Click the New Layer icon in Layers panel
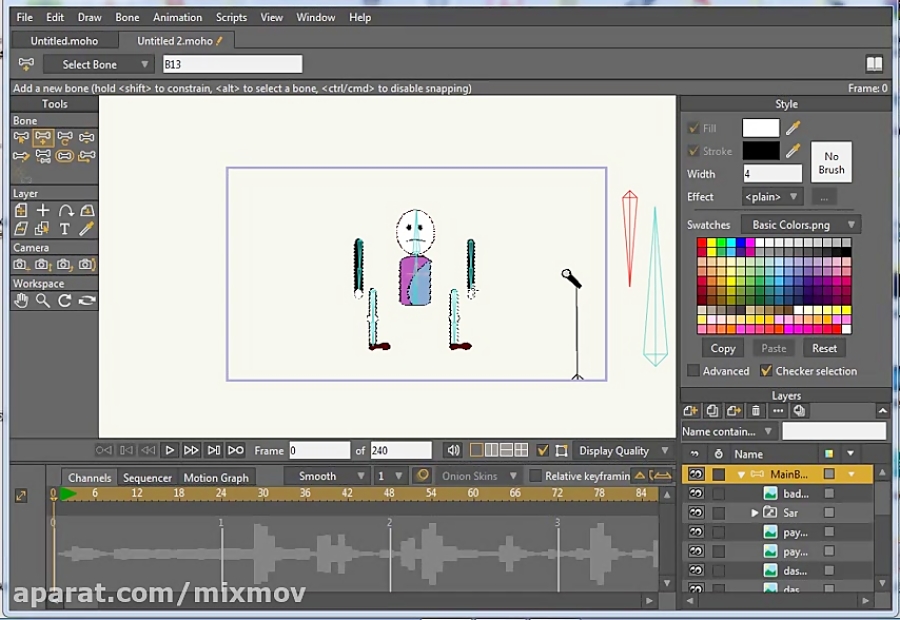900x620 pixels. tap(690, 410)
